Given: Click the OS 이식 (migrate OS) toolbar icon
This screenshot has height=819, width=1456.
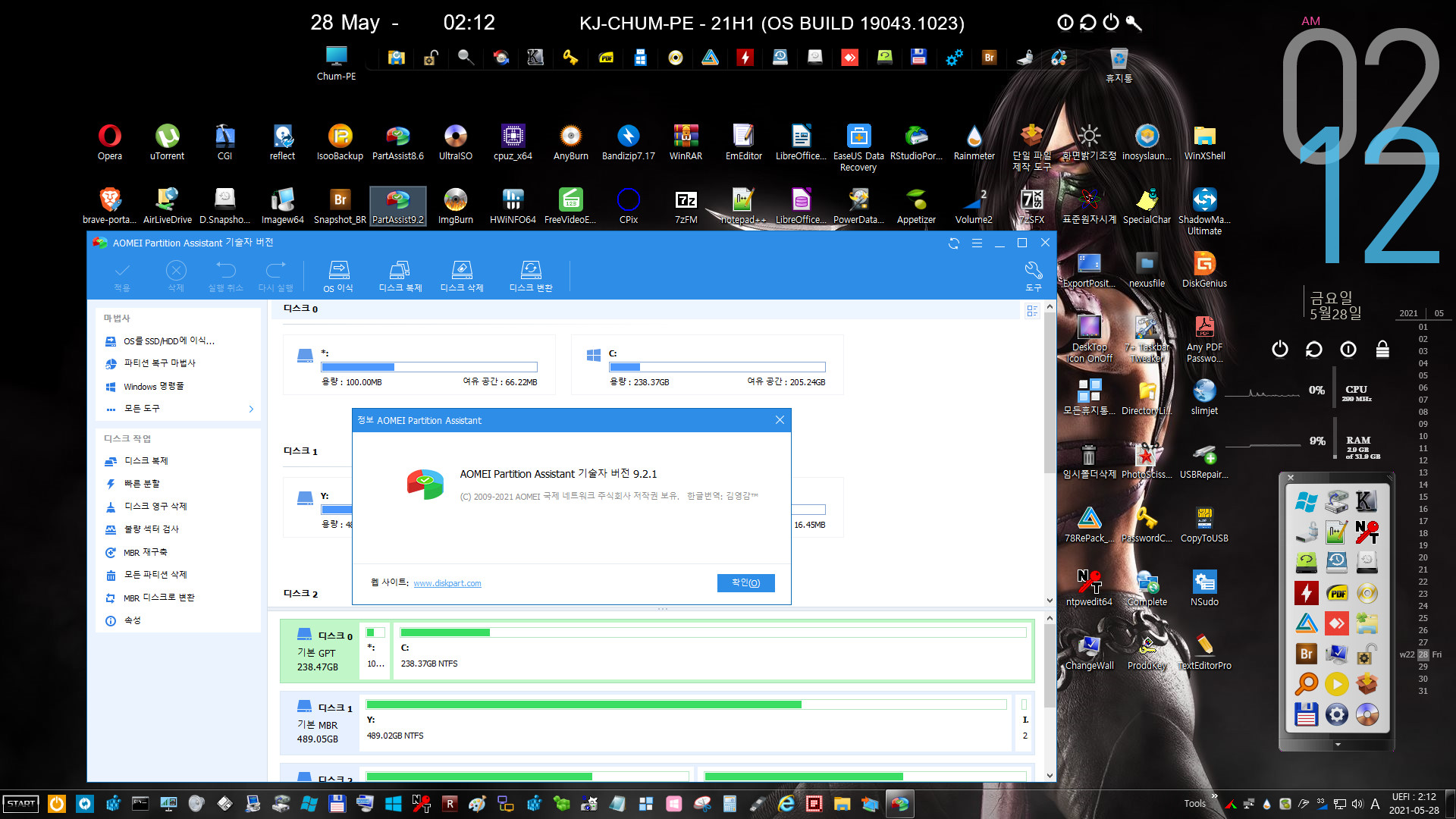Looking at the screenshot, I should coord(338,276).
